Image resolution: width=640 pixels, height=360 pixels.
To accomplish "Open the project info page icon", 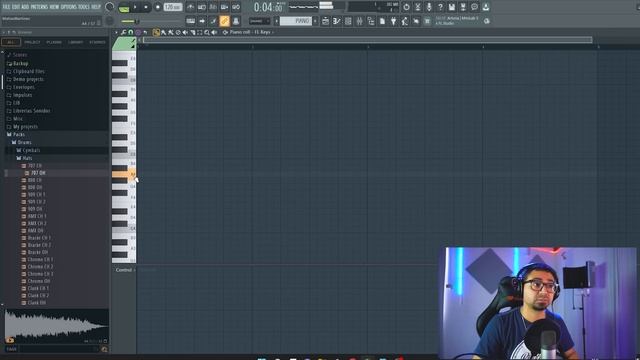I will click(x=382, y=21).
